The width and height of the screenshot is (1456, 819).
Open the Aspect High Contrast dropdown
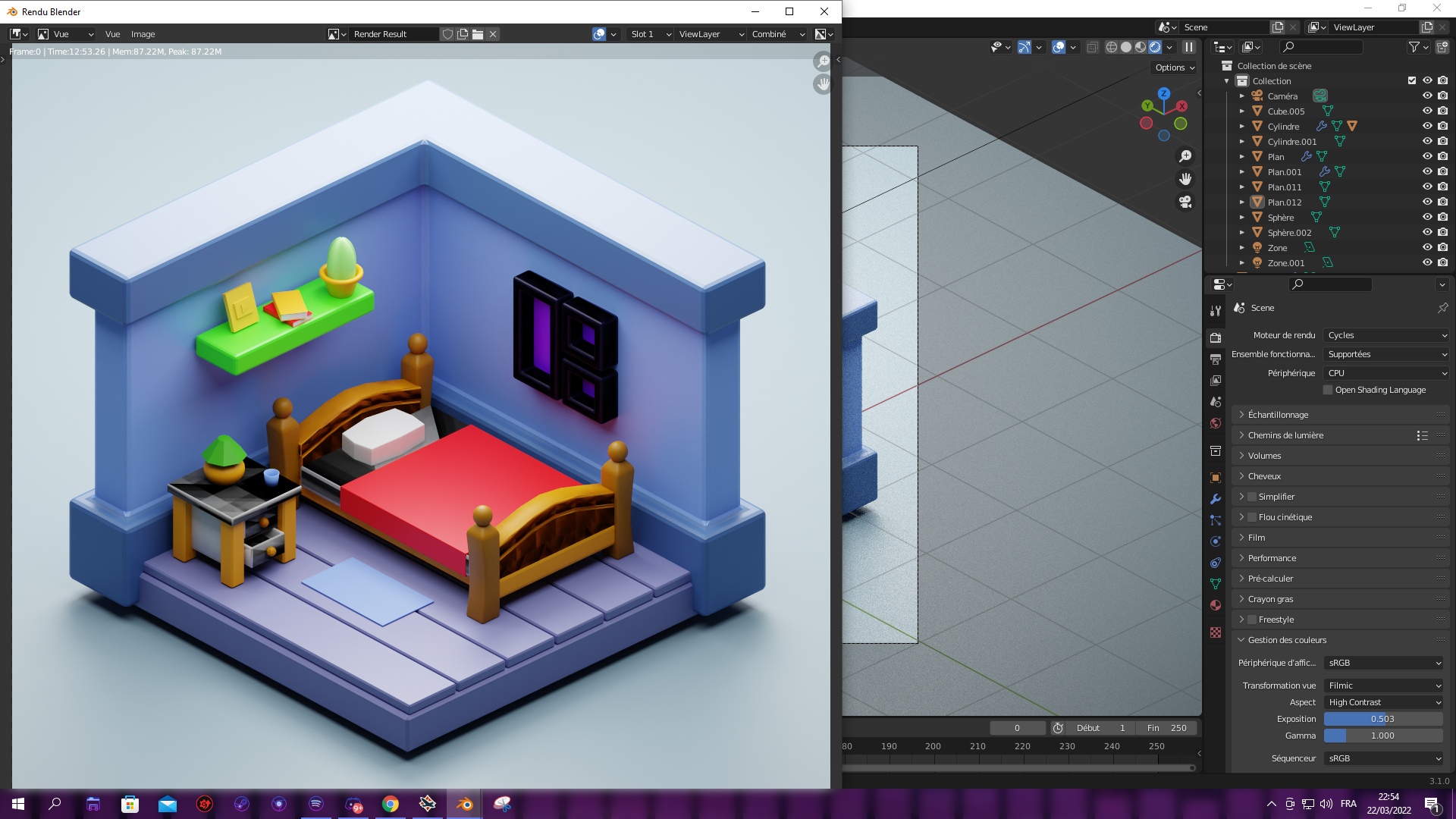(x=1384, y=702)
